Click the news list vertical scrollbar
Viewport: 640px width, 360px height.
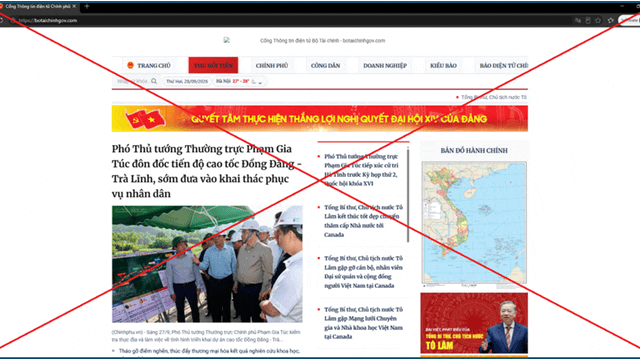[407, 196]
